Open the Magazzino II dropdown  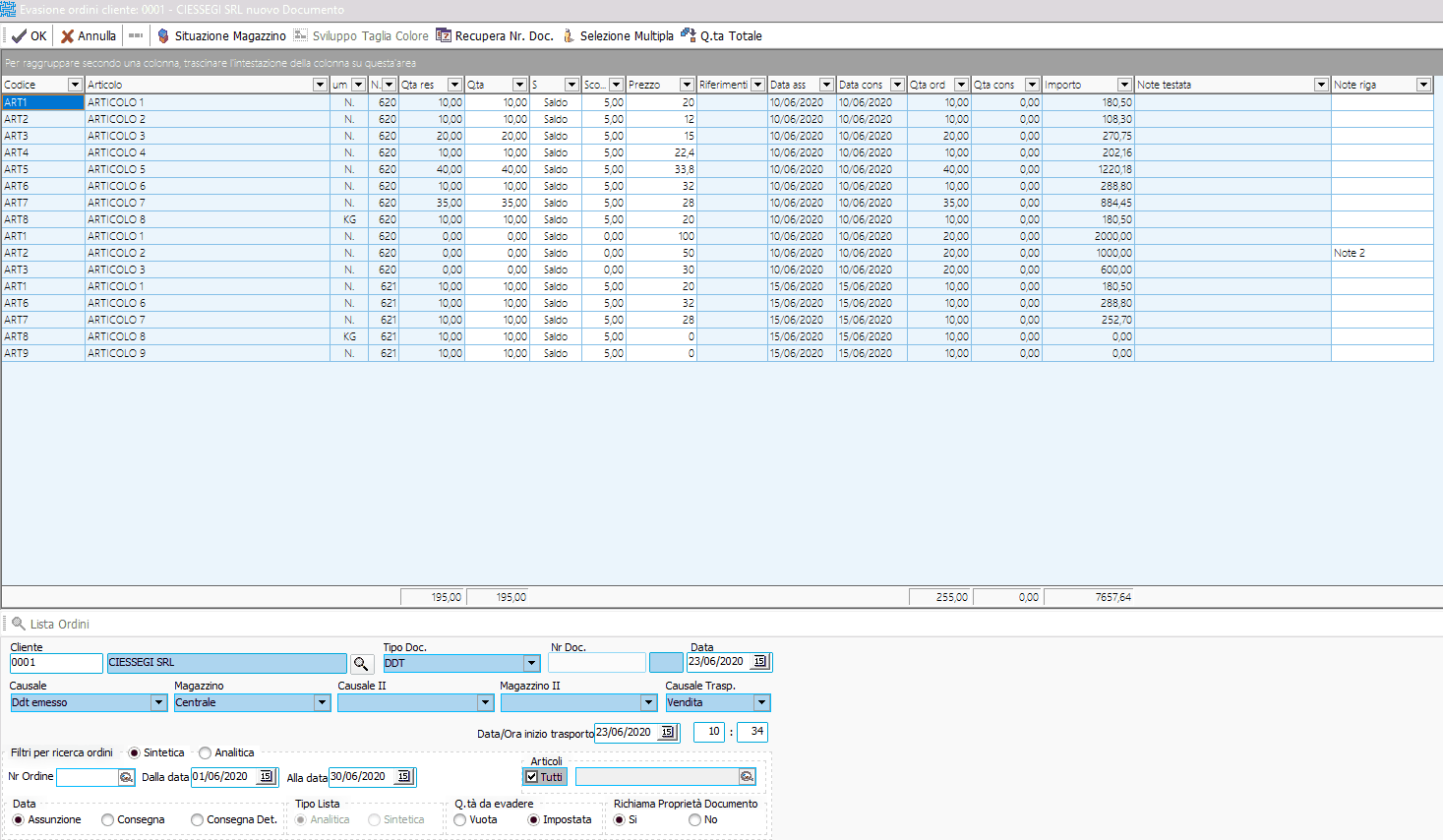pyautogui.click(x=648, y=703)
